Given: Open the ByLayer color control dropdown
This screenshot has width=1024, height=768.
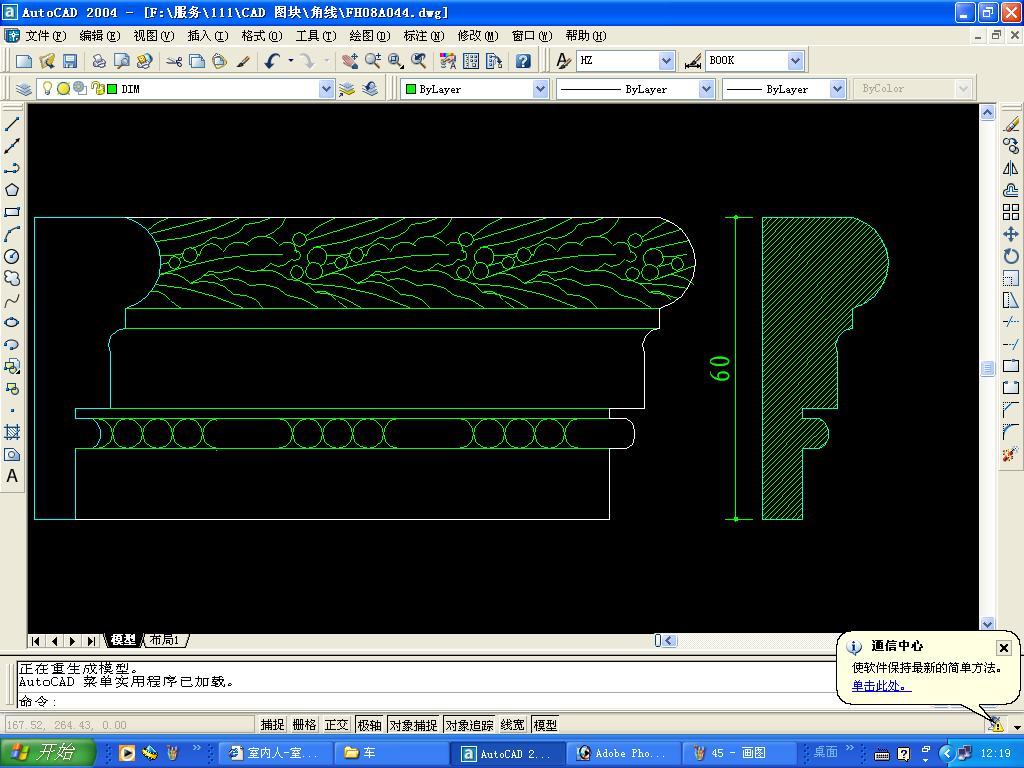Looking at the screenshot, I should pyautogui.click(x=540, y=89).
